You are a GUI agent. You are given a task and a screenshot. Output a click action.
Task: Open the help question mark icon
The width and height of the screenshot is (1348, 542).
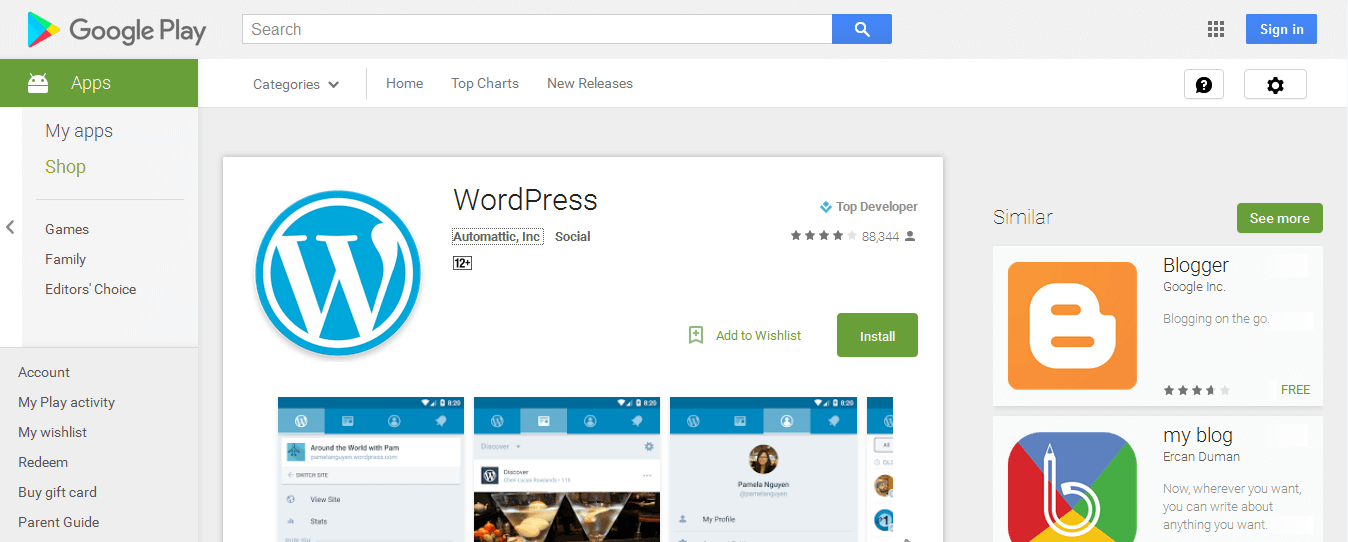[1204, 85]
